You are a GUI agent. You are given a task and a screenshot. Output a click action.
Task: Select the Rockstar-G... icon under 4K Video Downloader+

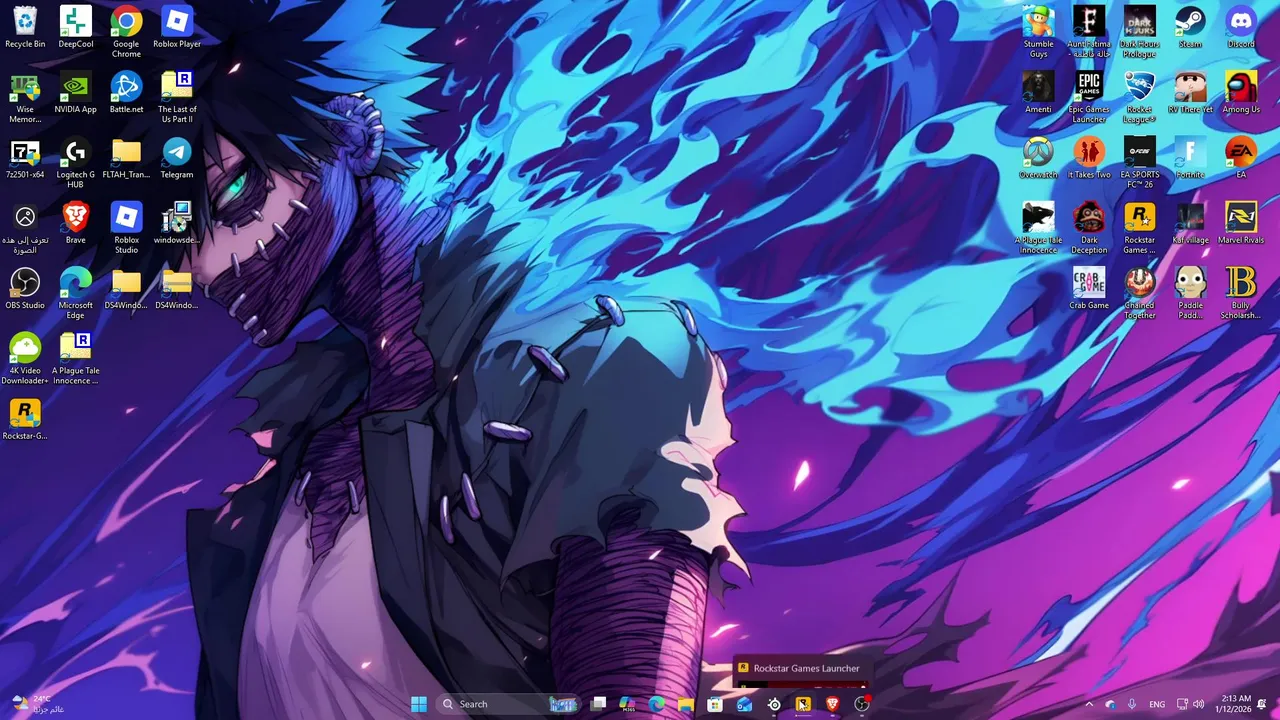25,419
